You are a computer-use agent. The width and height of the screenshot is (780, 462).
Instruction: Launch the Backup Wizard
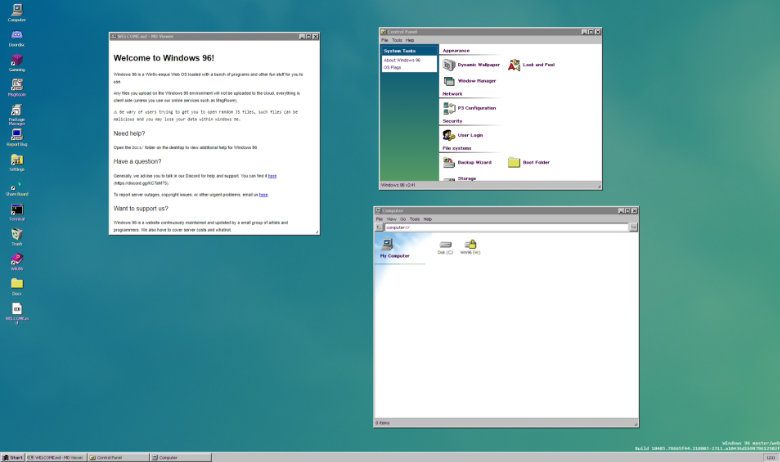point(467,162)
